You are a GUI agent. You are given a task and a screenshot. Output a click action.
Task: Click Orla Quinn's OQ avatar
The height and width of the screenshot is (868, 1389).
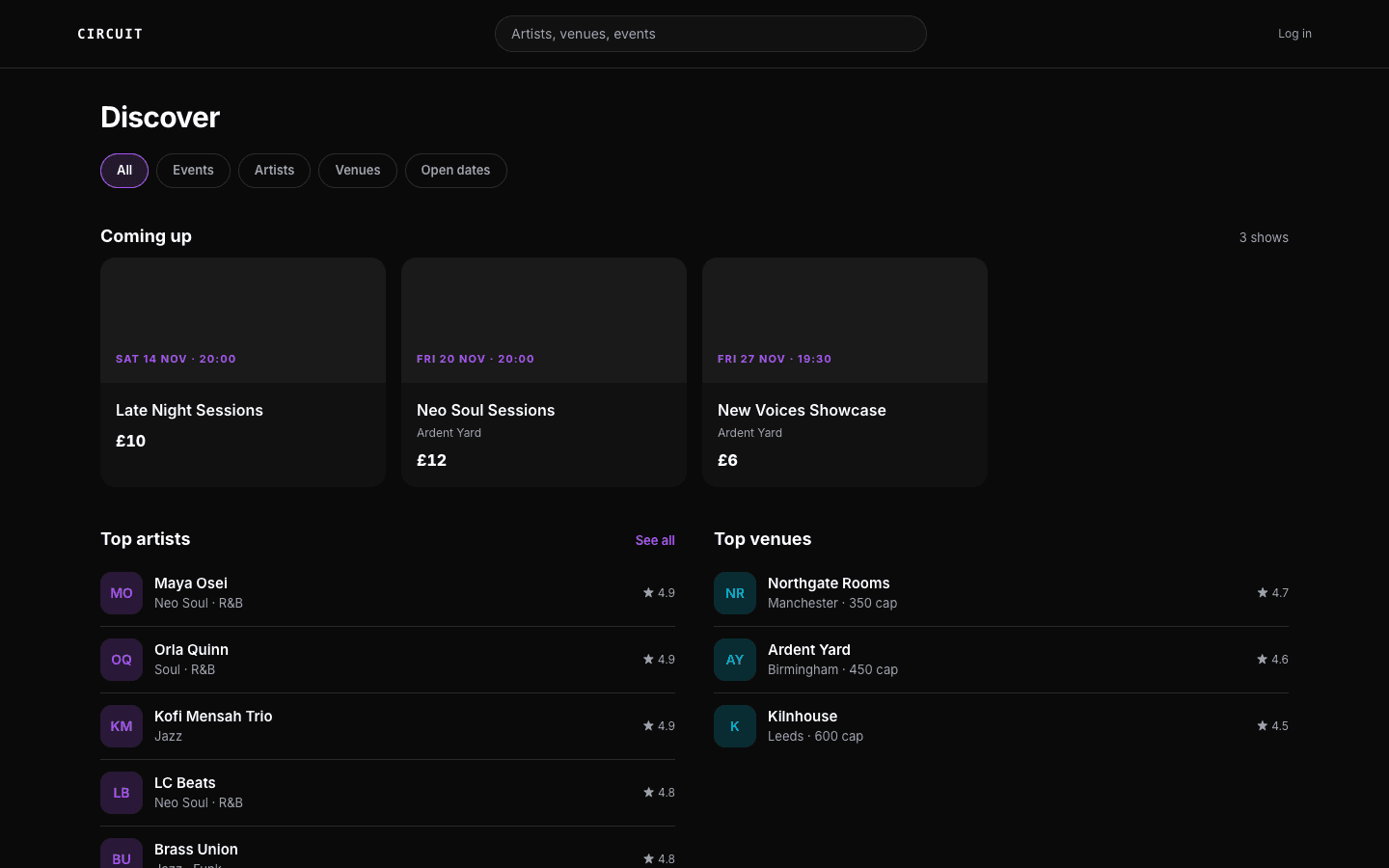(122, 660)
